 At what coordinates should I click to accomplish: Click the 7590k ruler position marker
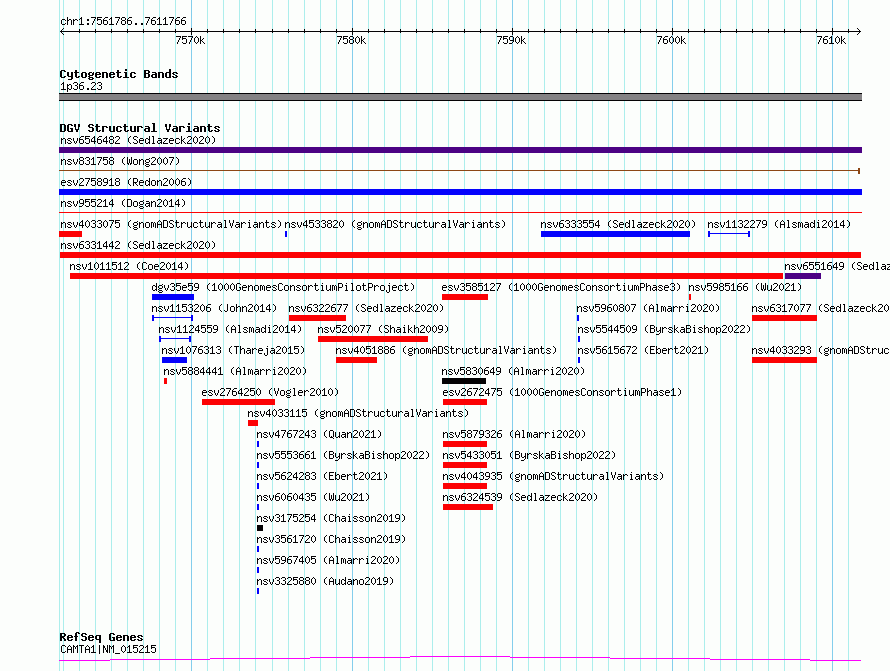[511, 40]
